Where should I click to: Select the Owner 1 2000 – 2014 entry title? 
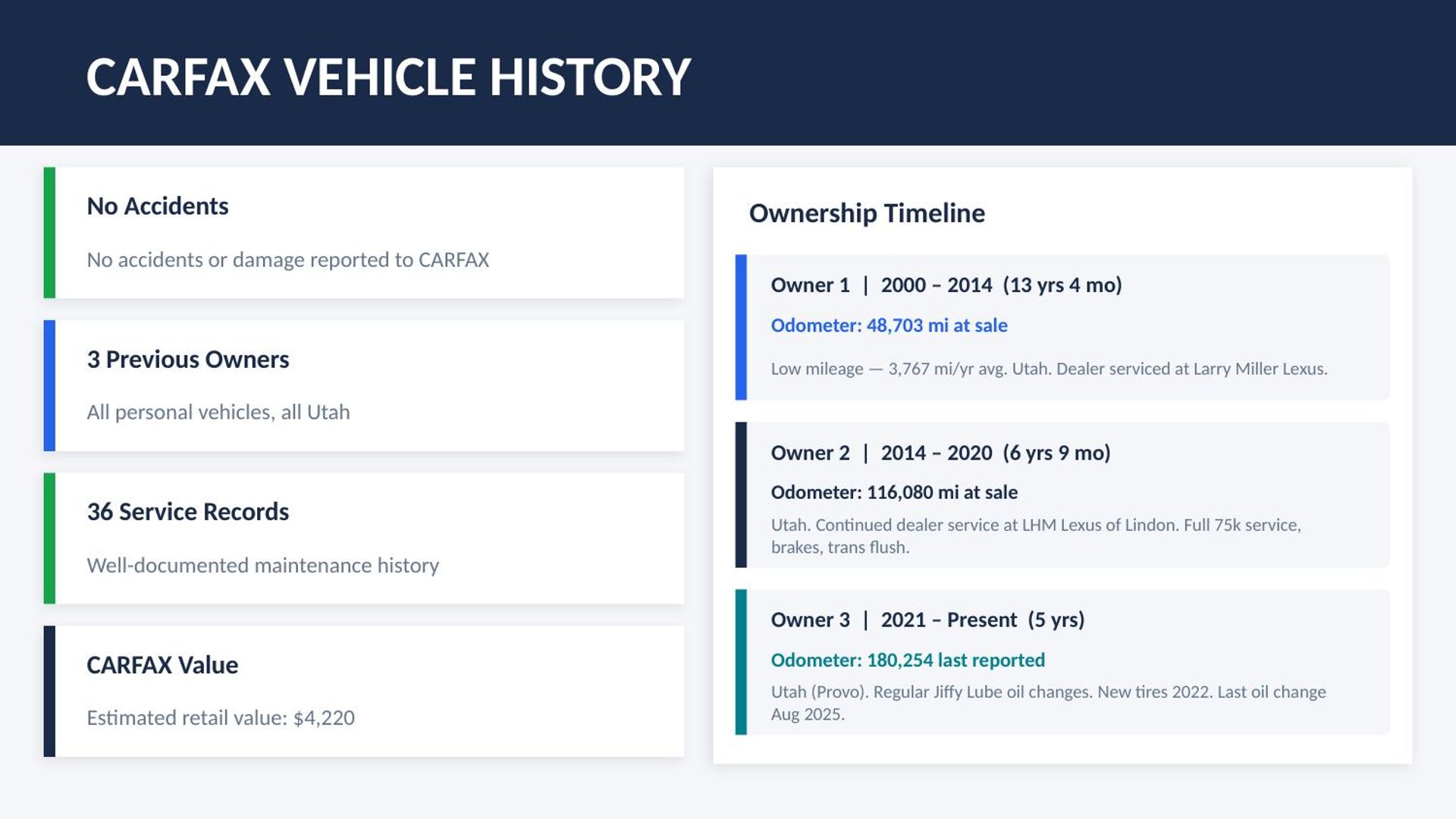pyautogui.click(x=946, y=285)
